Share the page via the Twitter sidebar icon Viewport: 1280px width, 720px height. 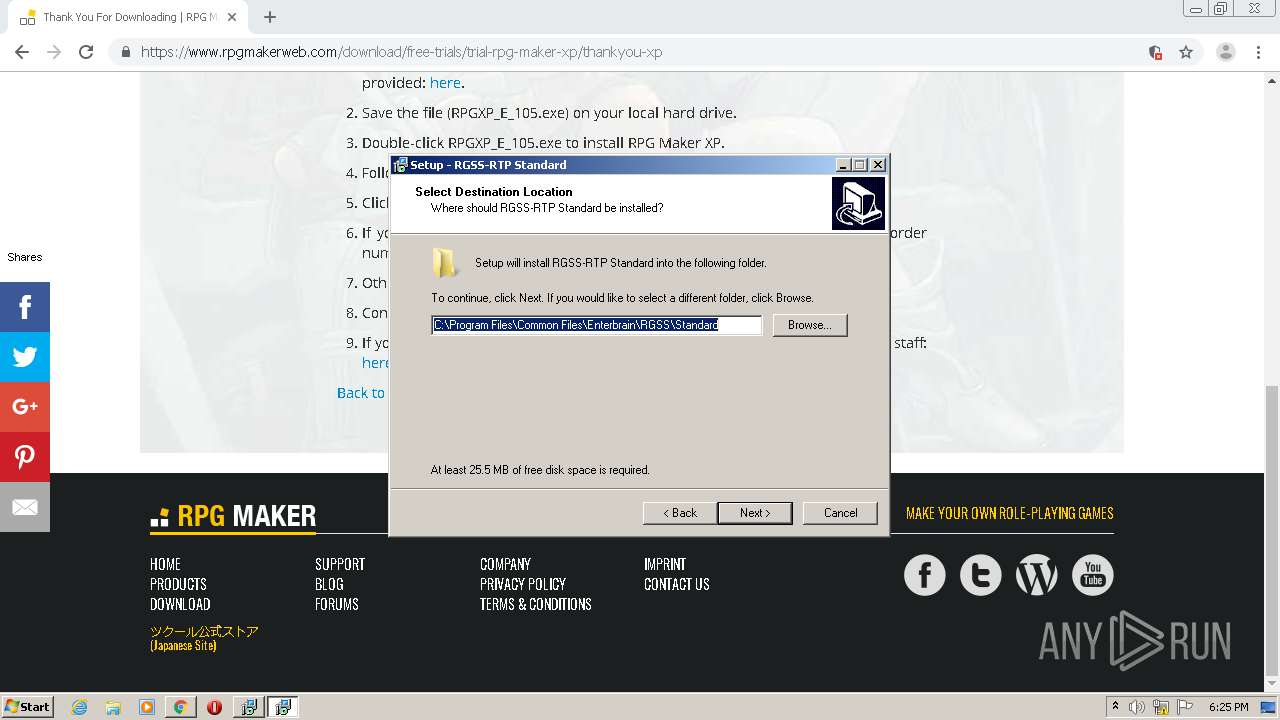[25, 357]
